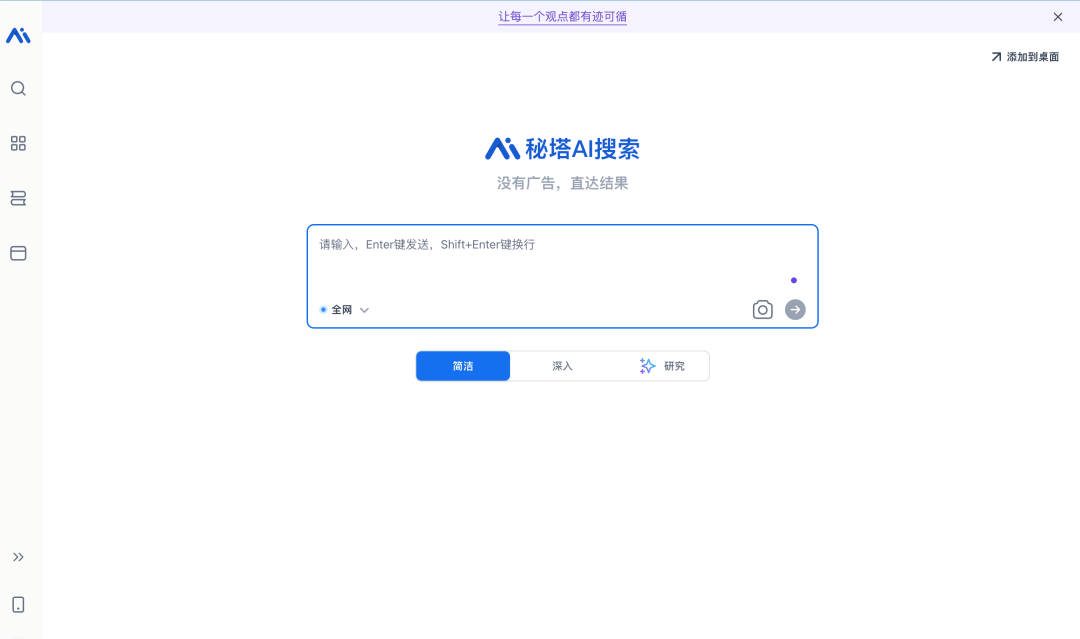The height and width of the screenshot is (639, 1080).
Task: Open the 全网 scope dropdown
Action: 344,310
